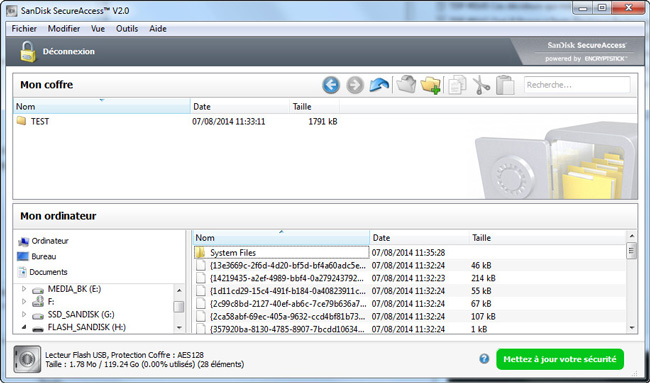Click the file list vertical scrollbar thumb
The height and width of the screenshot is (383, 650).
pos(631,250)
